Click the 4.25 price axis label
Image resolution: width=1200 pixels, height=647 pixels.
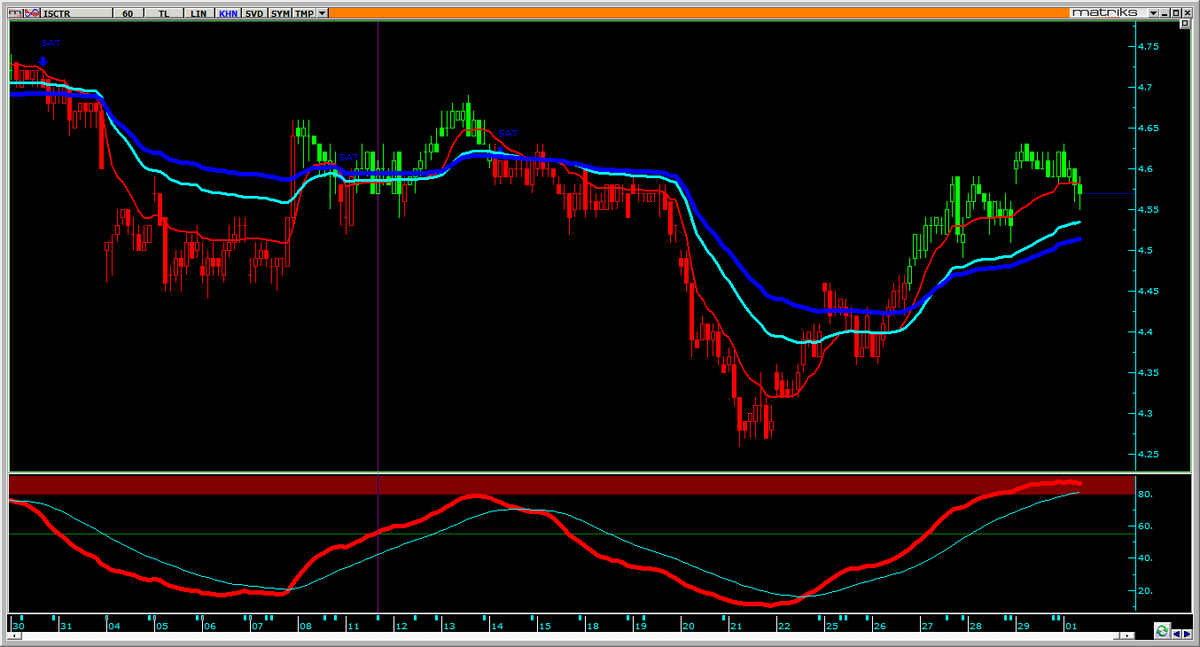[1149, 454]
